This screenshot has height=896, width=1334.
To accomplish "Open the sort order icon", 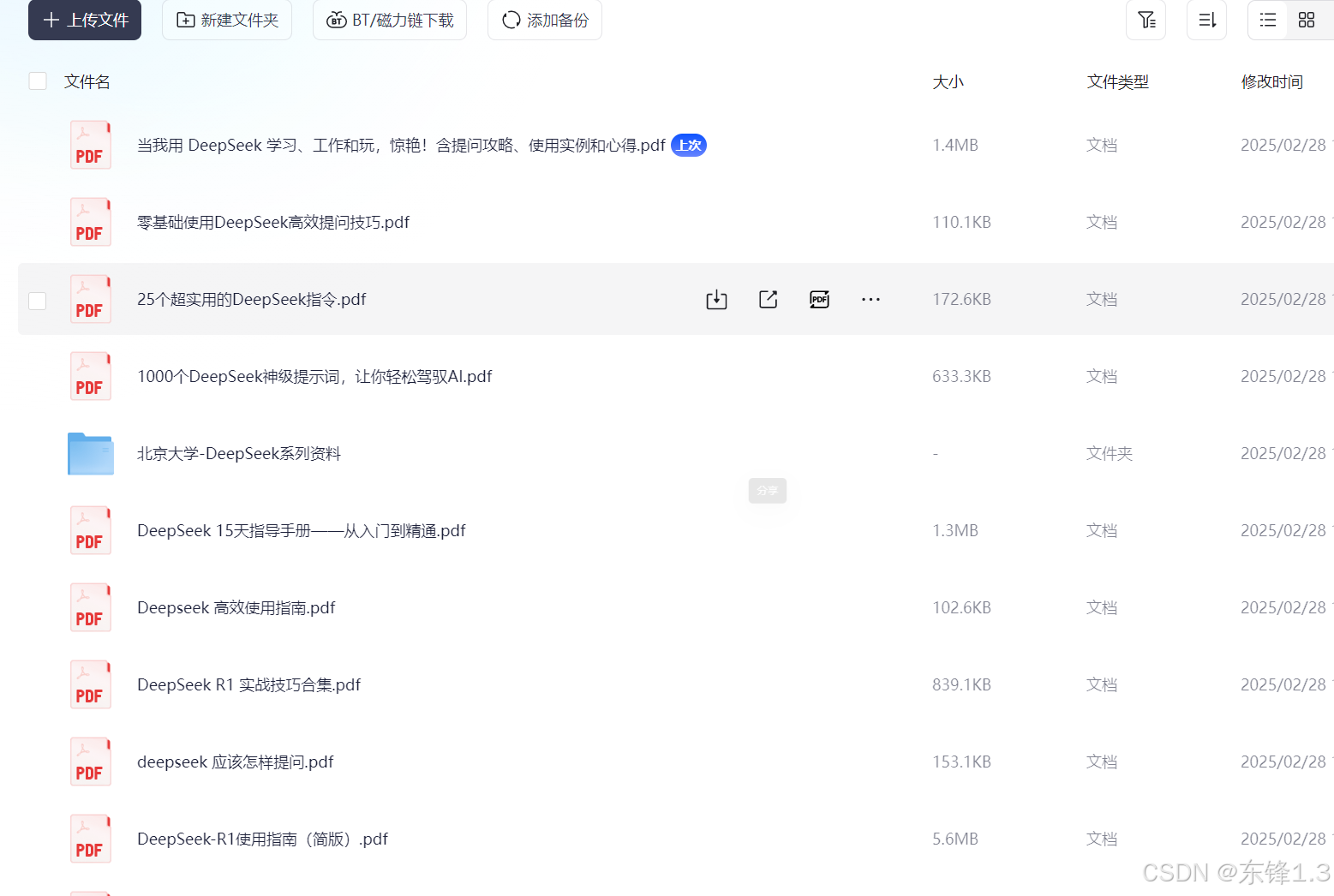I will 1207,20.
